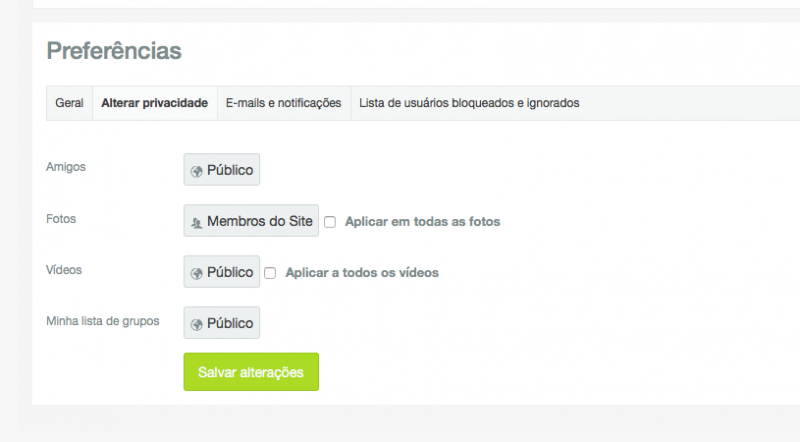Click the Preferências heading

coord(114,51)
